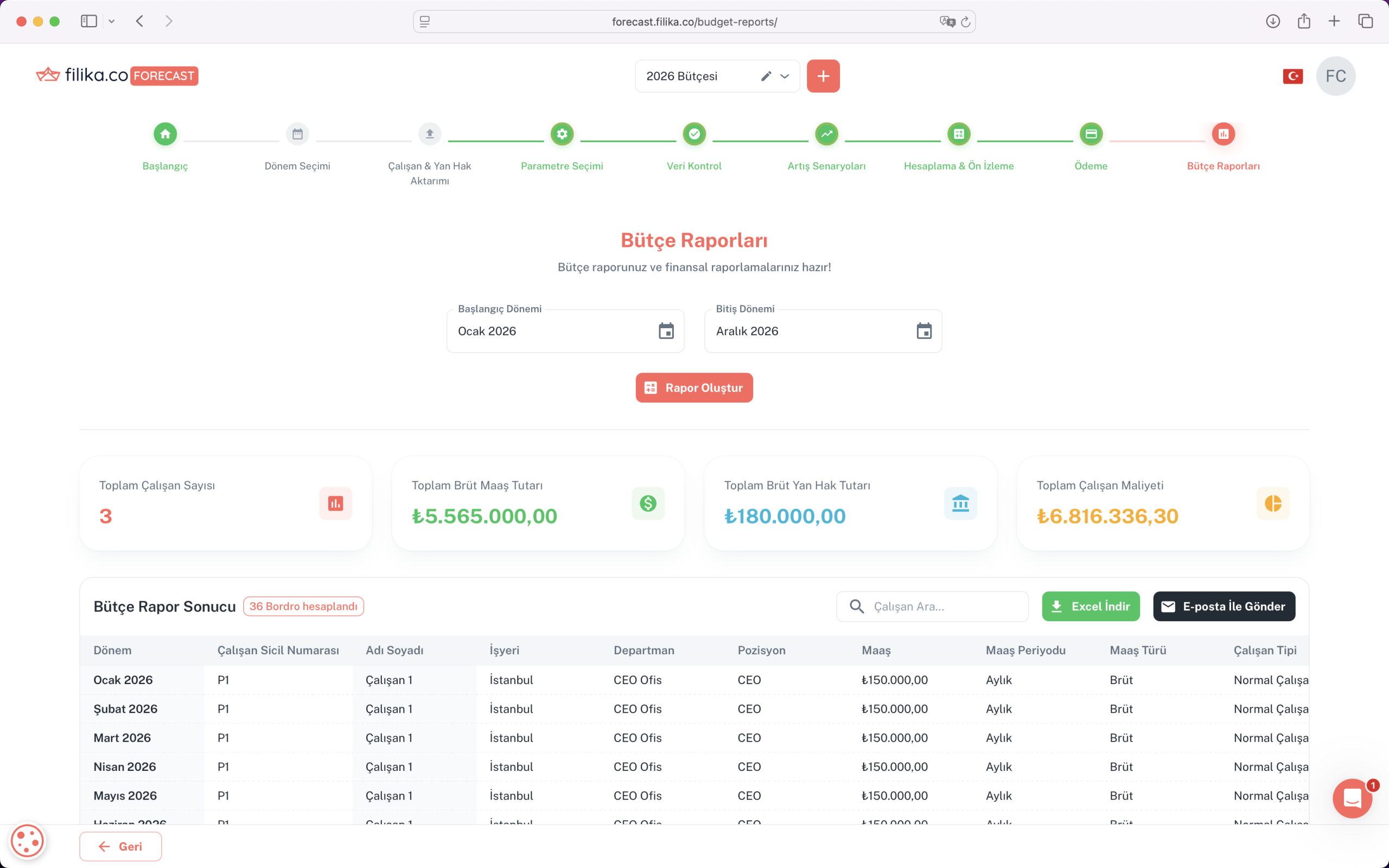
Task: Open the Artış Senaryoları trend step
Action: 826,134
